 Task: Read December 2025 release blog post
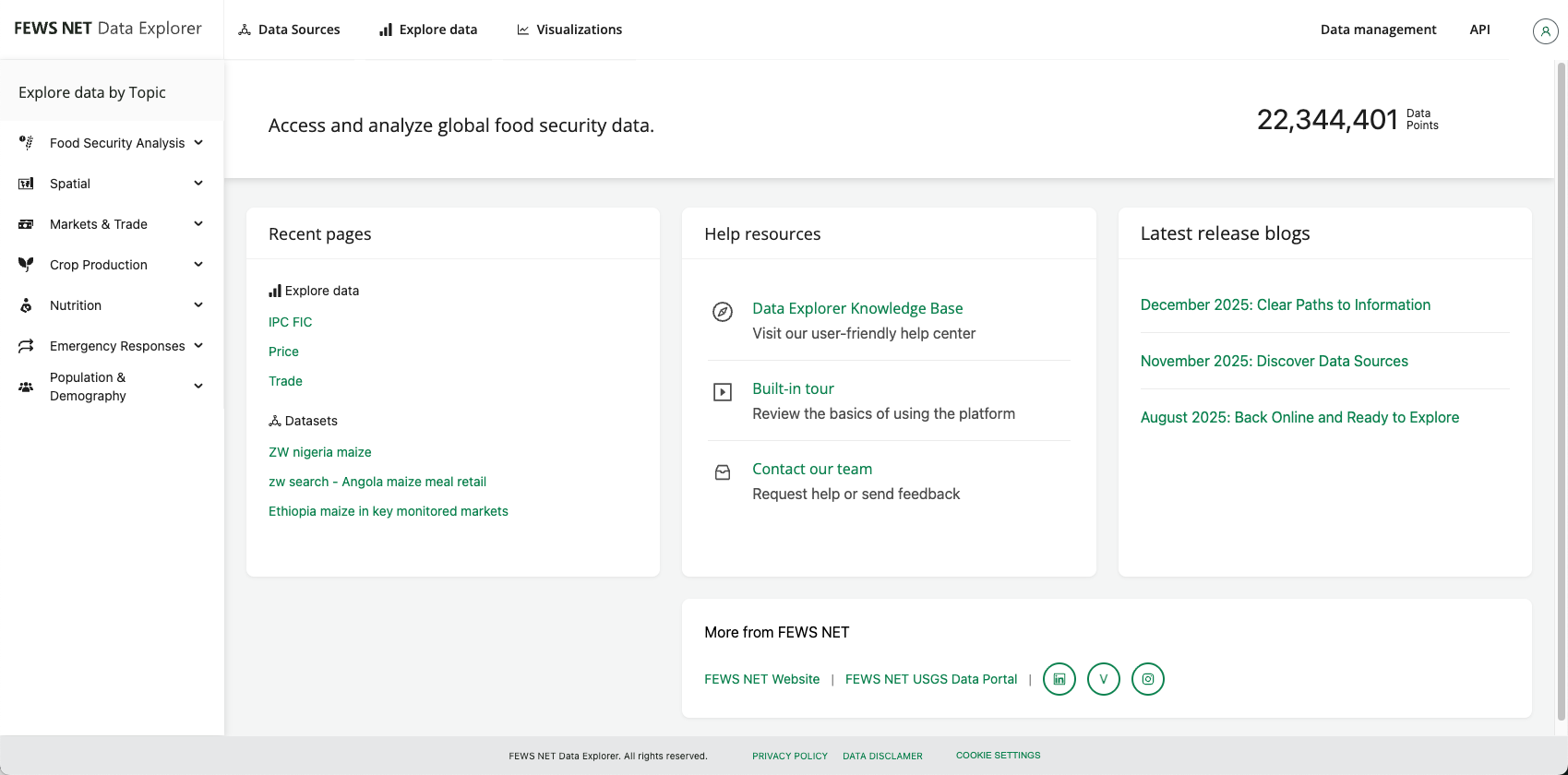point(1285,305)
